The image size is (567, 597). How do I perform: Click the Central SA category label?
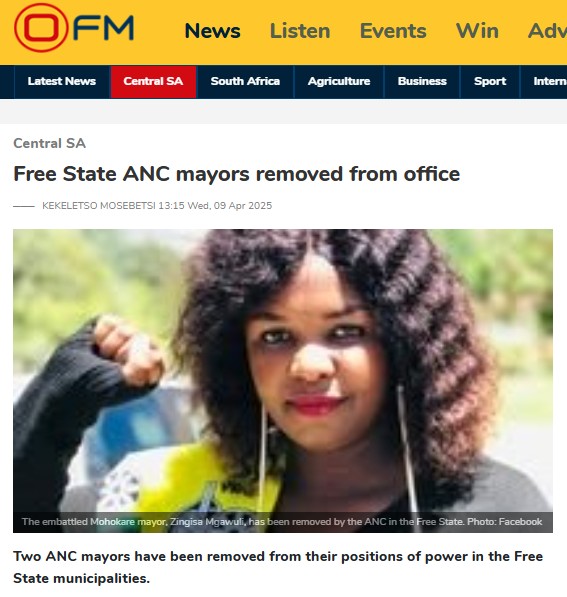tap(50, 143)
